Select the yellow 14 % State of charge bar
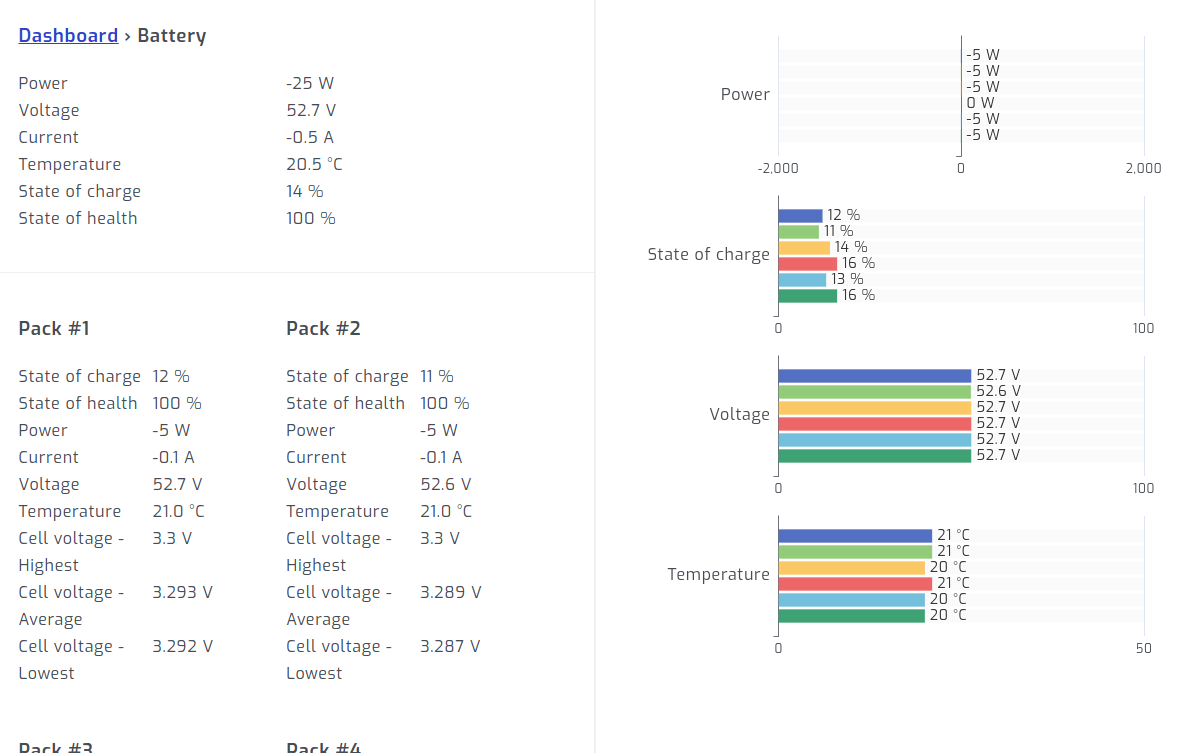The height and width of the screenshot is (753, 1192). [804, 248]
